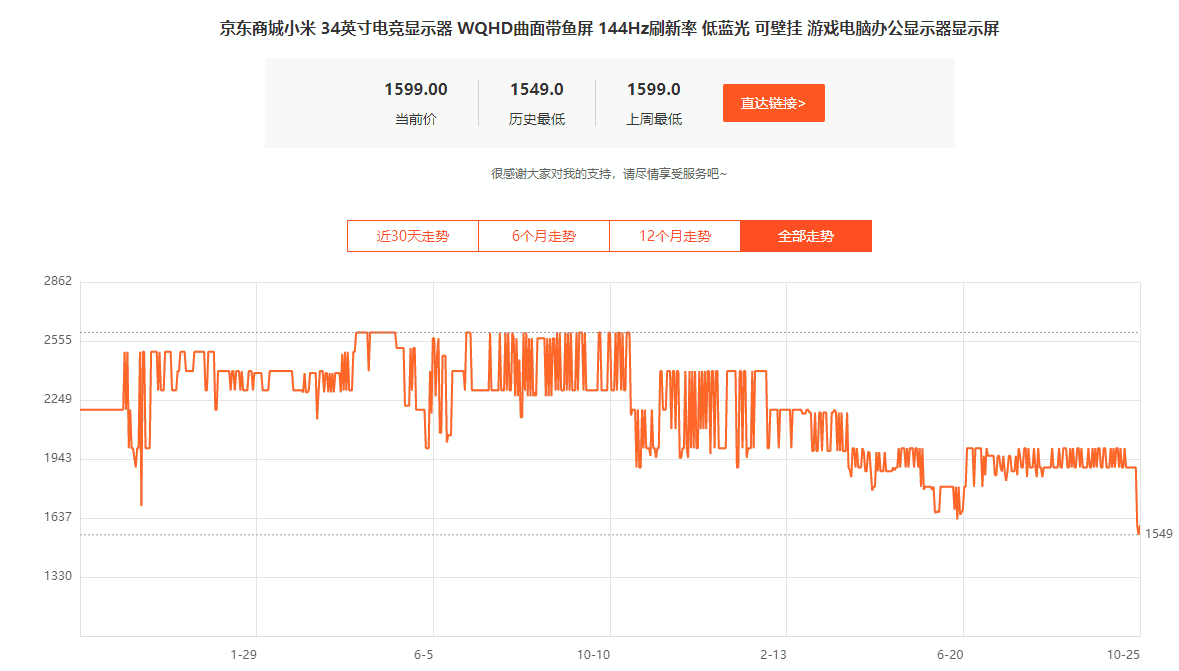Click the 历史最低 label
Image resolution: width=1179 pixels, height=671 pixels.
click(537, 119)
